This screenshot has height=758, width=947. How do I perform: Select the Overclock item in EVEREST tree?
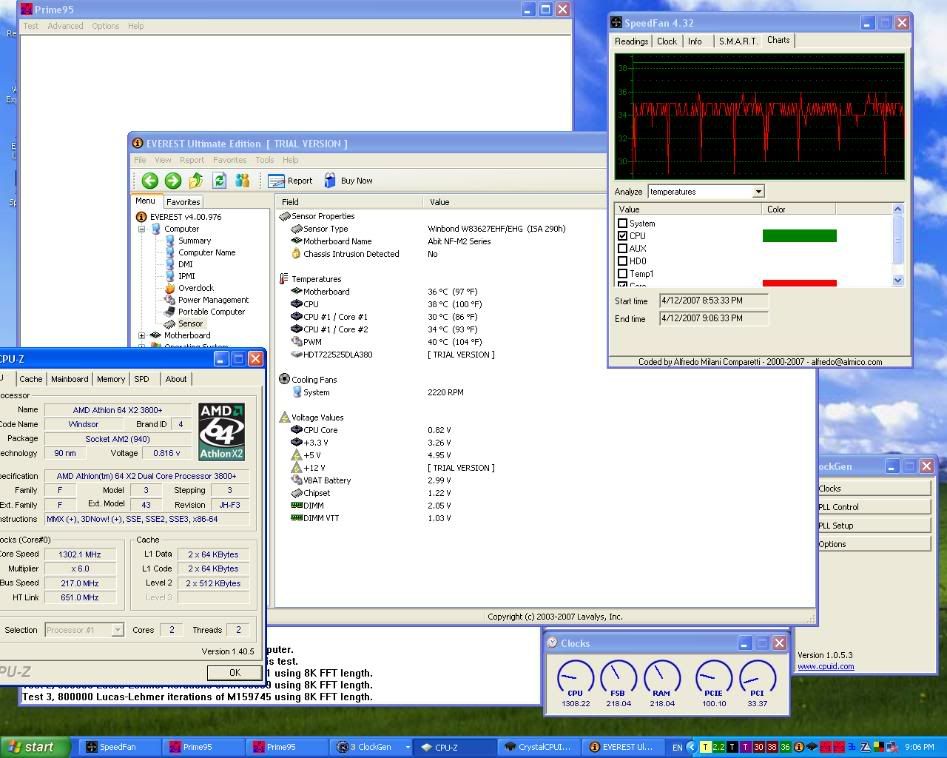click(x=195, y=288)
